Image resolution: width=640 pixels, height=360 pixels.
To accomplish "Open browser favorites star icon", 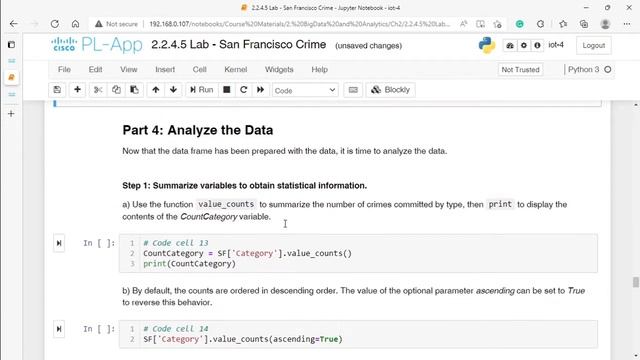I will click(563, 24).
